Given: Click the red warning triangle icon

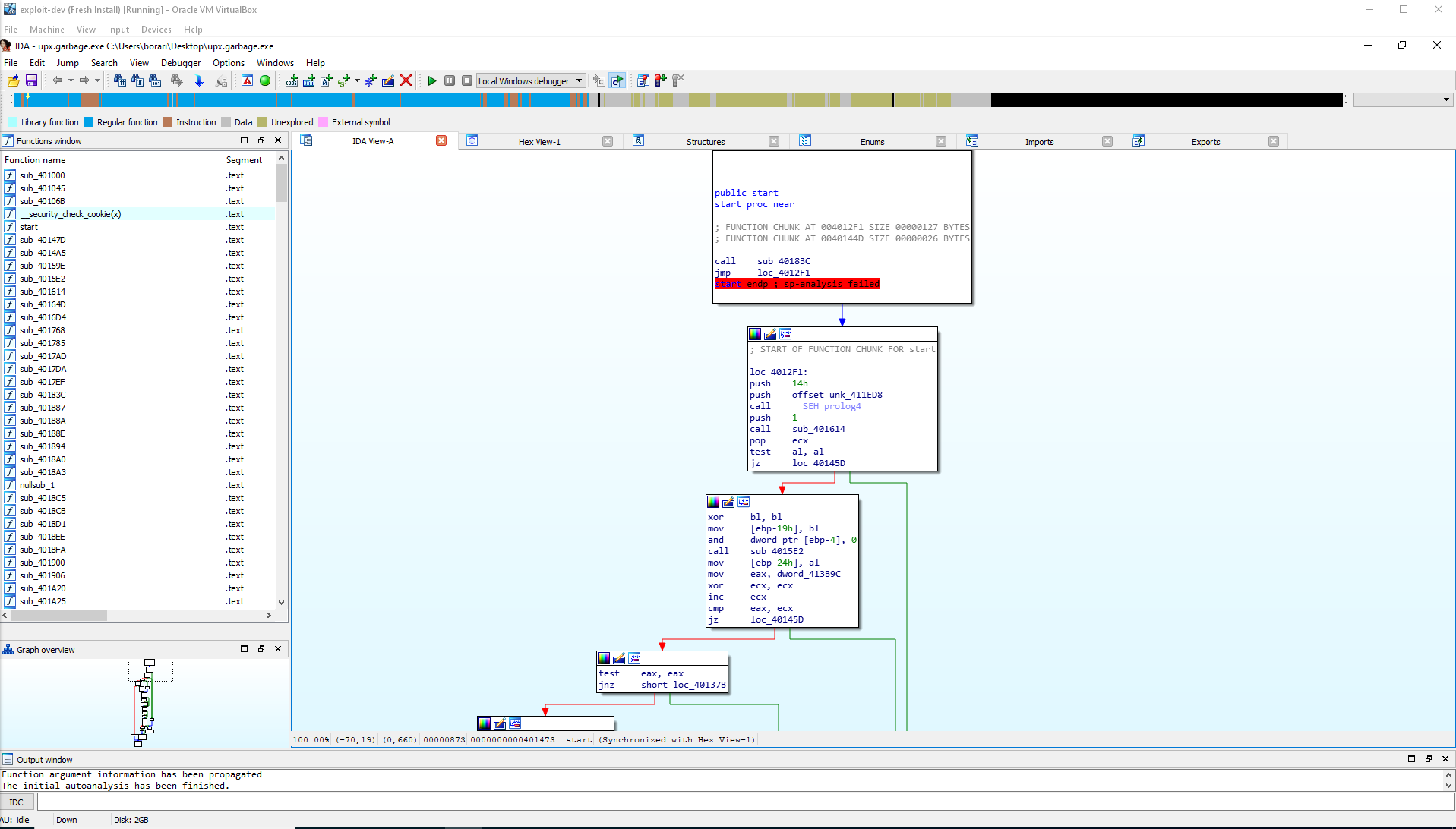Looking at the screenshot, I should click(247, 80).
